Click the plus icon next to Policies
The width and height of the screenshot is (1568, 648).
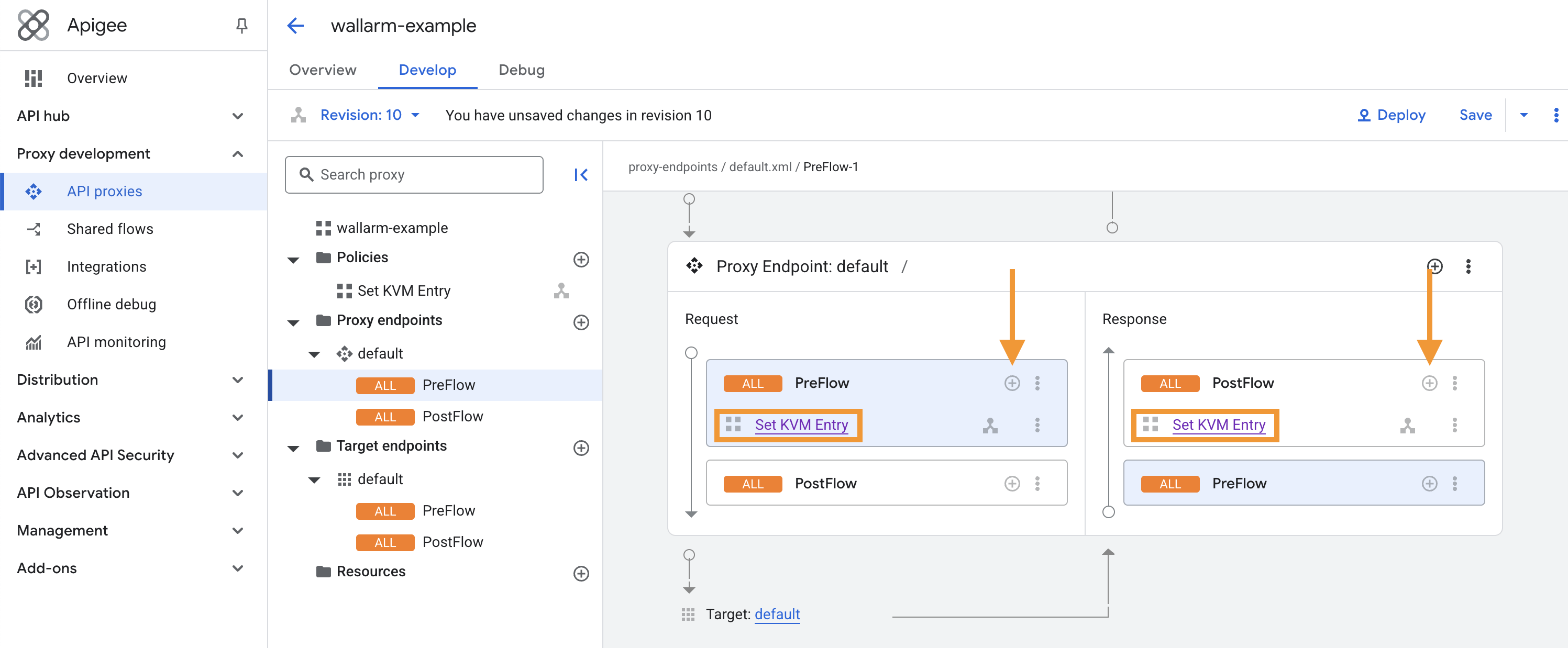[581, 260]
